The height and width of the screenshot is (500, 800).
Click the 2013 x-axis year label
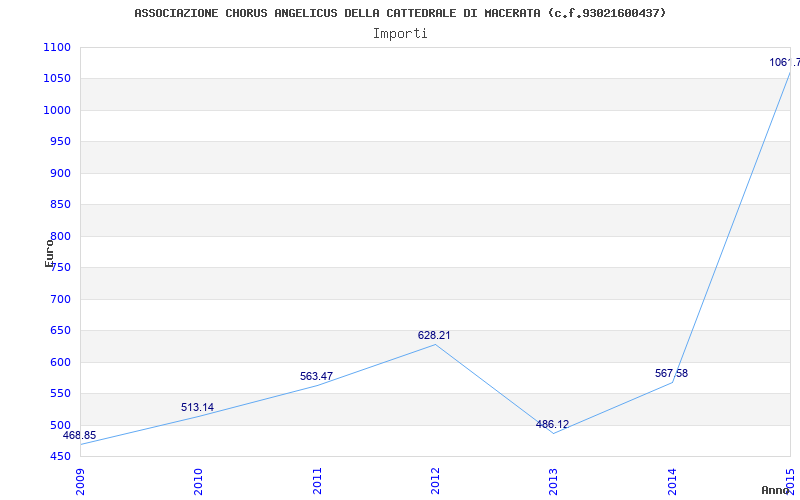(554, 481)
